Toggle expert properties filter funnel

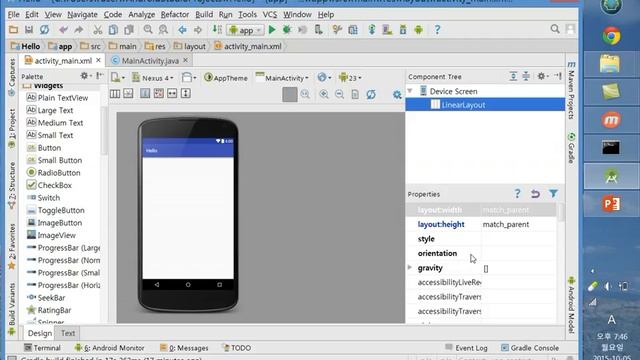click(x=553, y=194)
